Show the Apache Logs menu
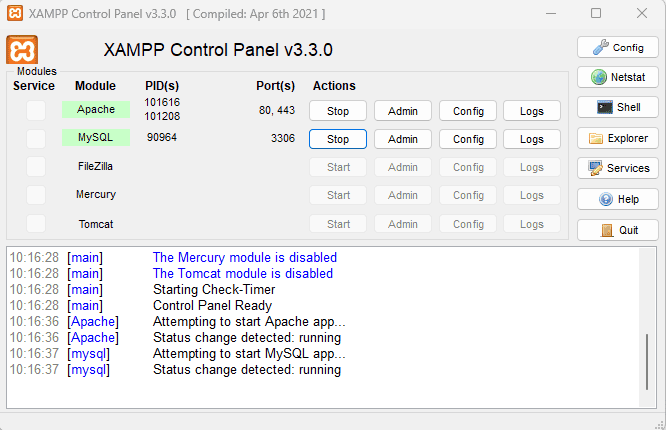This screenshot has height=430, width=666. (x=532, y=111)
